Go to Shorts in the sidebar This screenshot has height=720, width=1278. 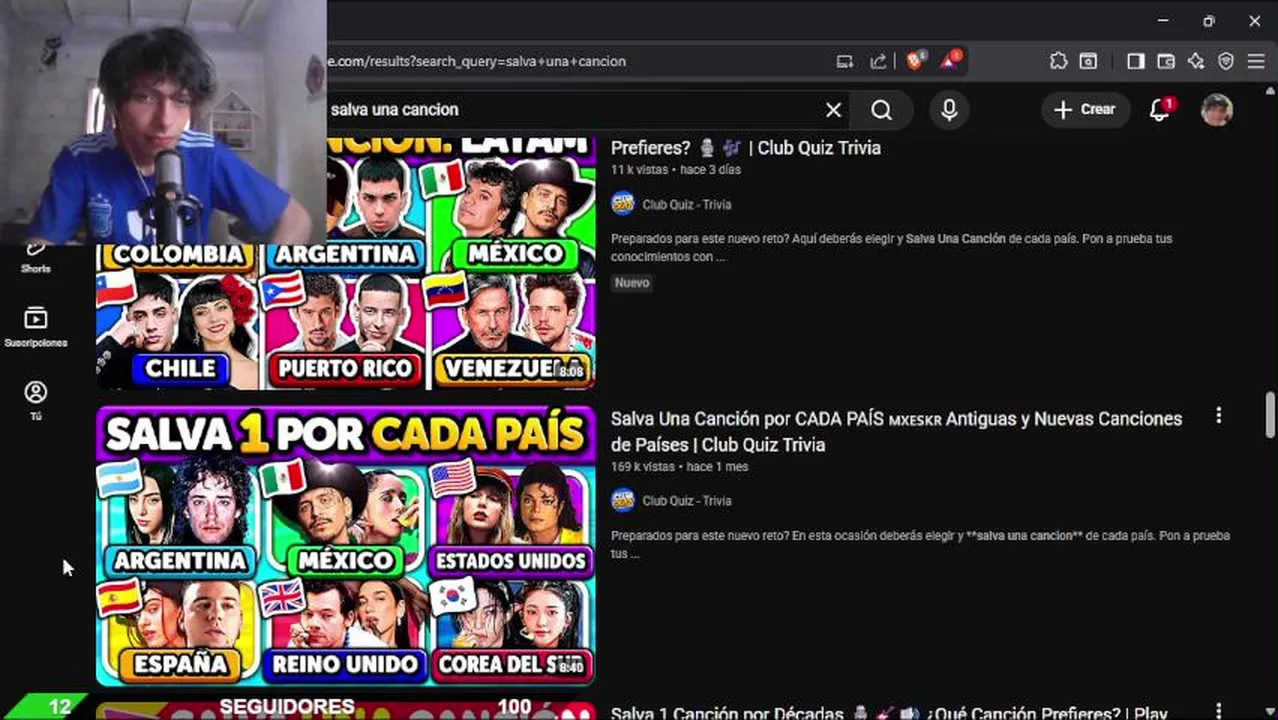point(36,258)
